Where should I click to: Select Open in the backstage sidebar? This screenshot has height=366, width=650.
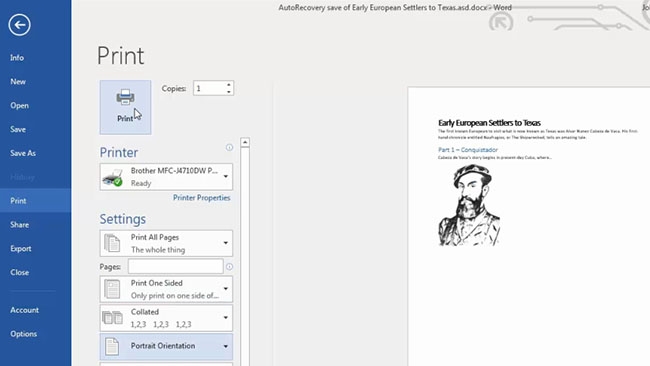click(19, 105)
